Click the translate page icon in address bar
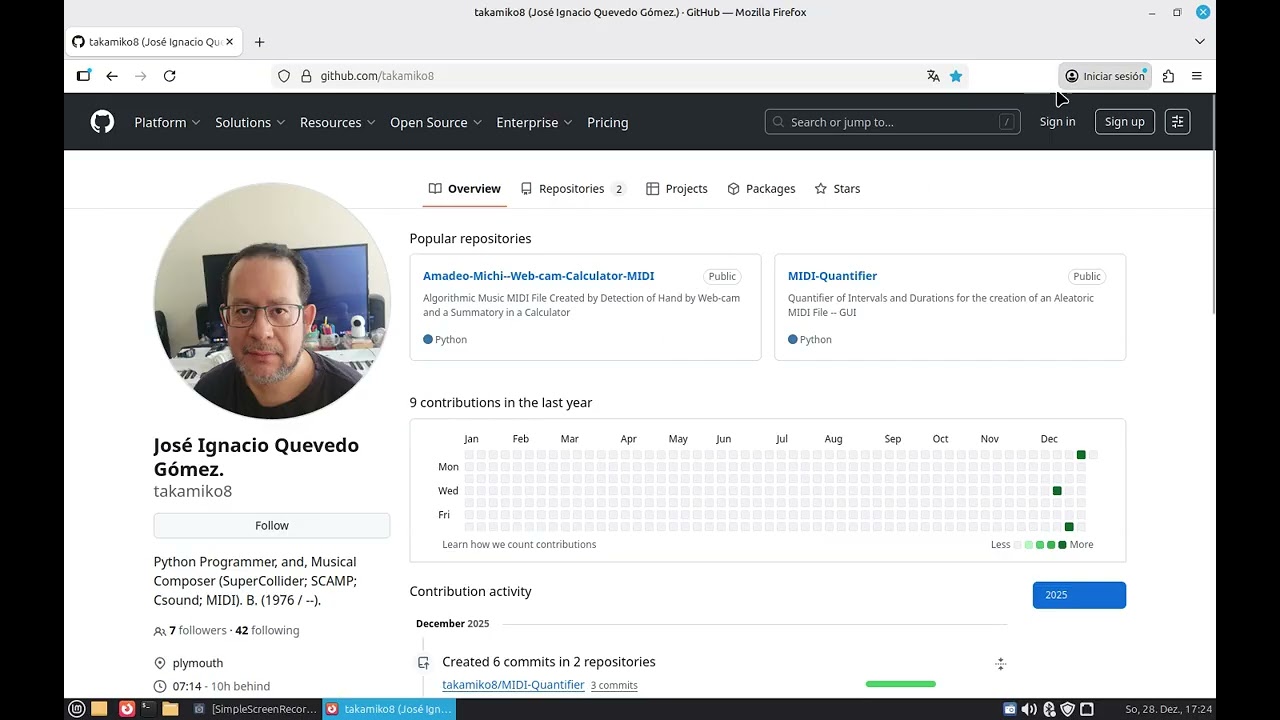This screenshot has width=1280, height=720. [x=933, y=76]
